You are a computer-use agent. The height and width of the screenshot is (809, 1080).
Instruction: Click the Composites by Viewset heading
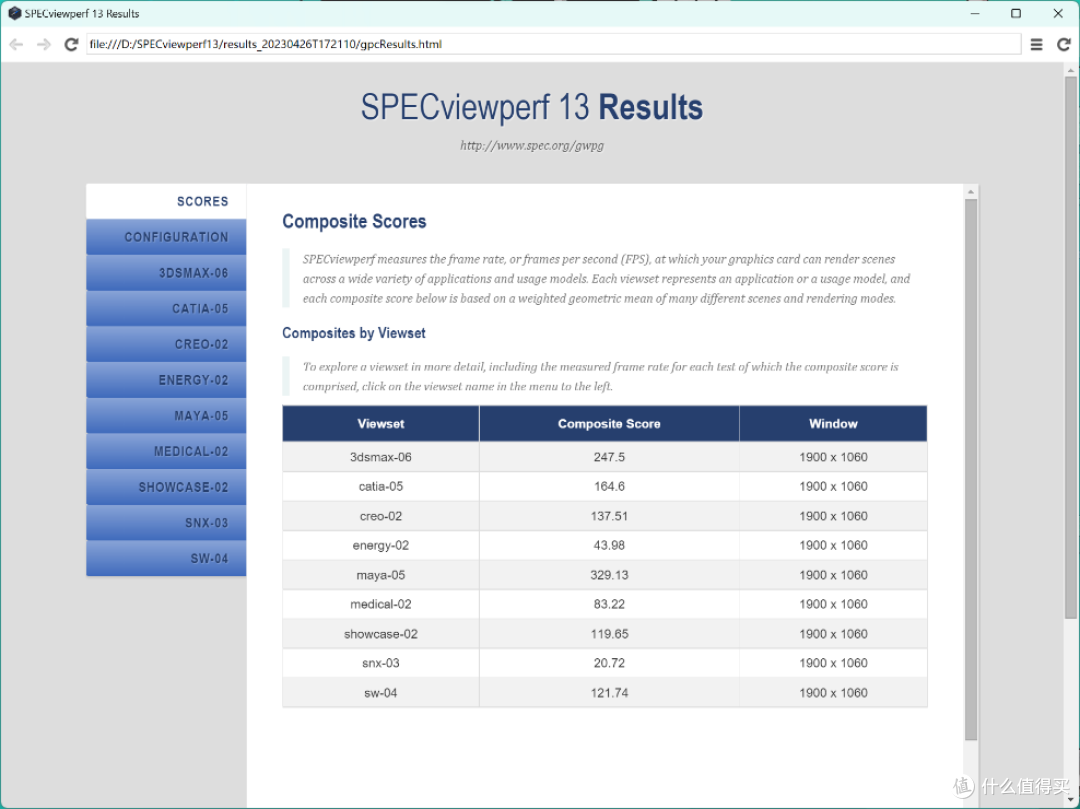(x=353, y=333)
